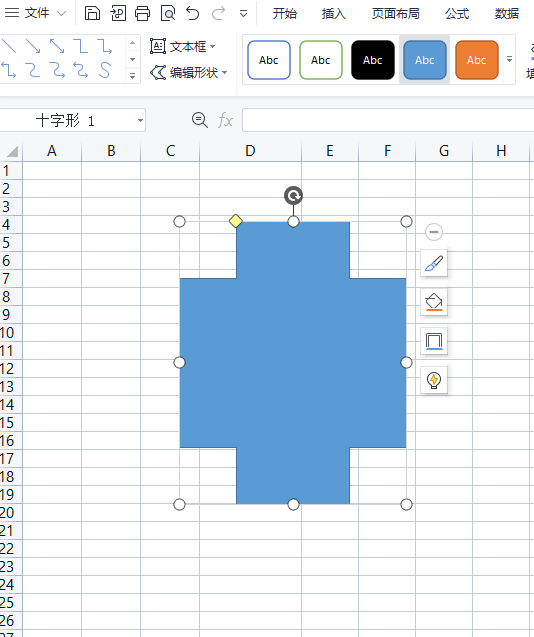
Task: Switch to the 开始 tab
Action: click(284, 13)
